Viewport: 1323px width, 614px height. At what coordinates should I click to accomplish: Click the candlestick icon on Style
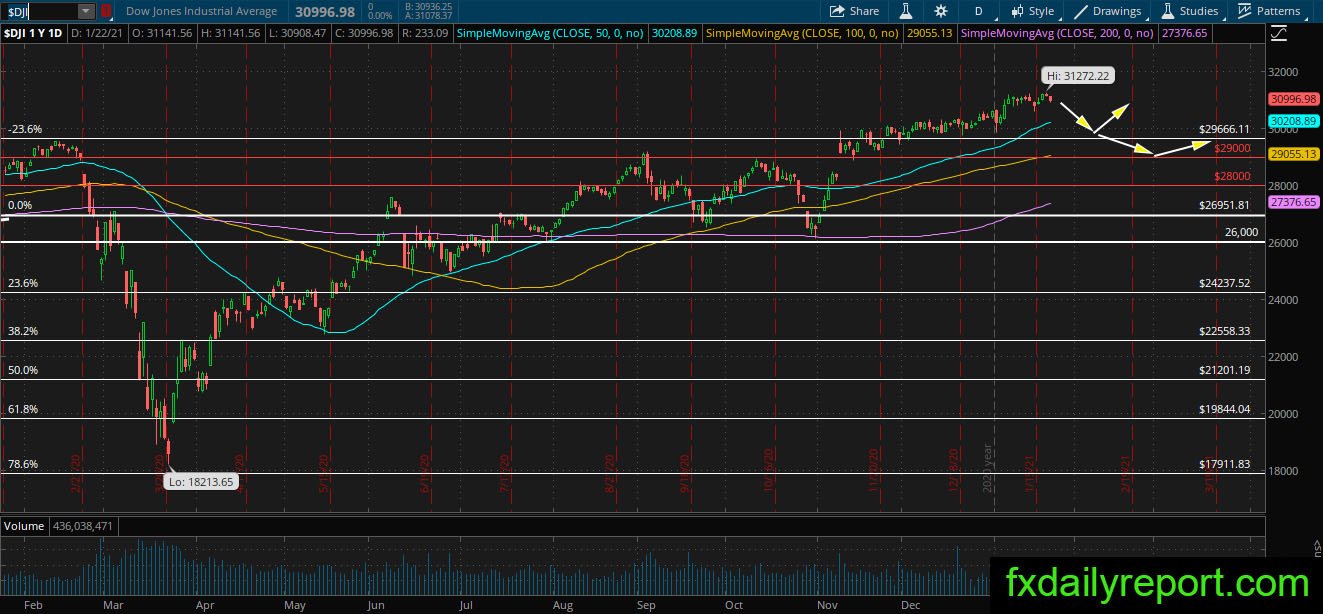click(x=1017, y=11)
